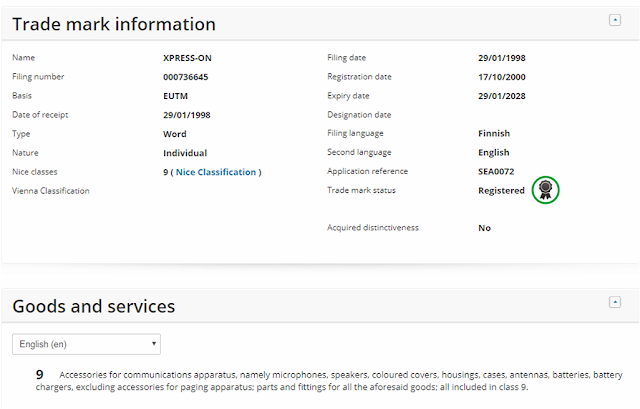
Task: Click the Finnish filing language value
Action: 494,134
